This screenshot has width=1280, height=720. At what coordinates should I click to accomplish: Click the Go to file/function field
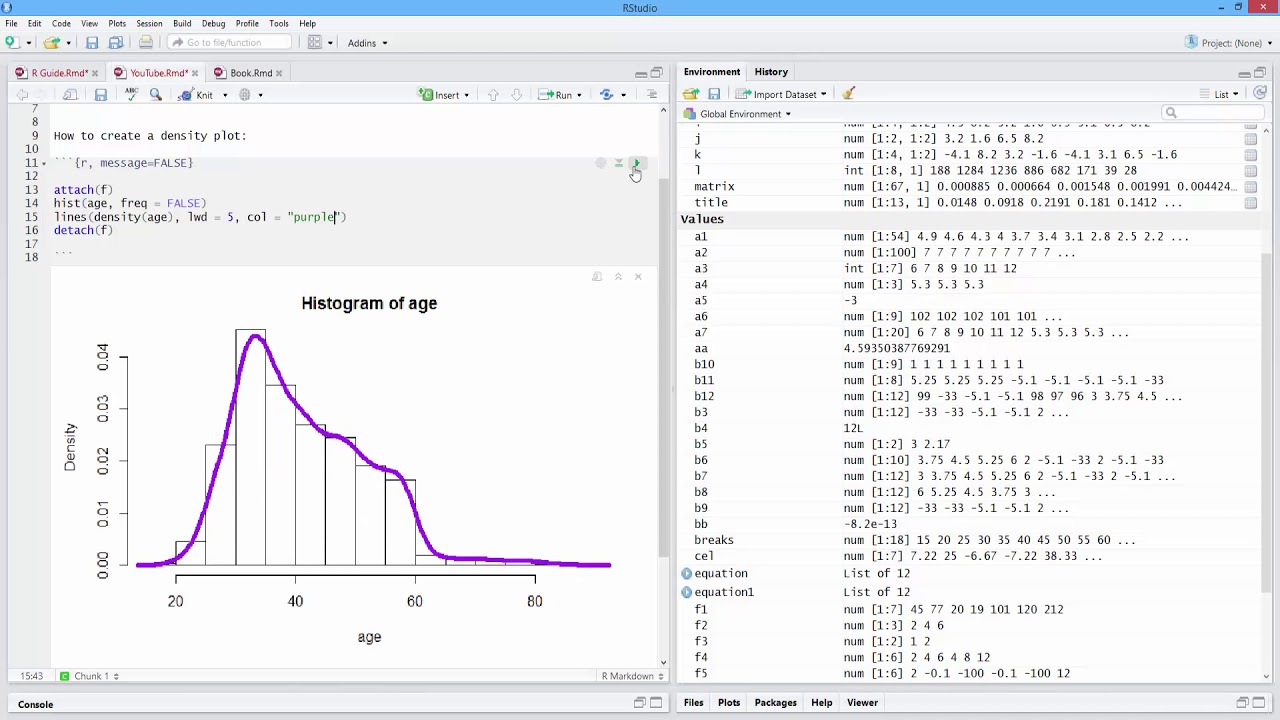point(229,42)
